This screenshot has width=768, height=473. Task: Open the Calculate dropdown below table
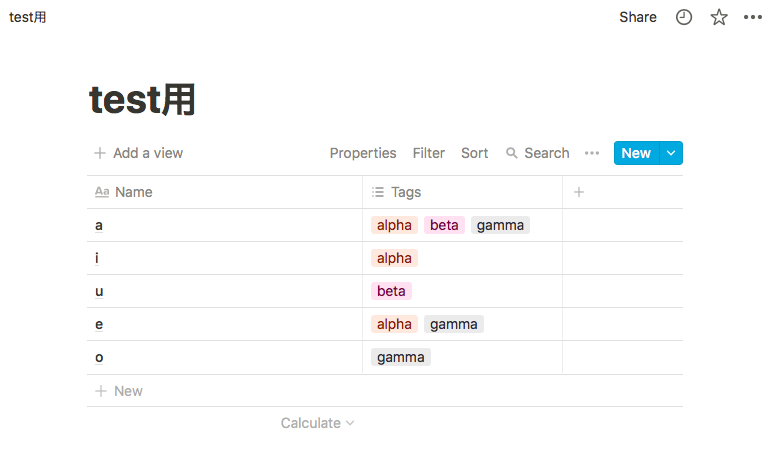[x=317, y=423]
